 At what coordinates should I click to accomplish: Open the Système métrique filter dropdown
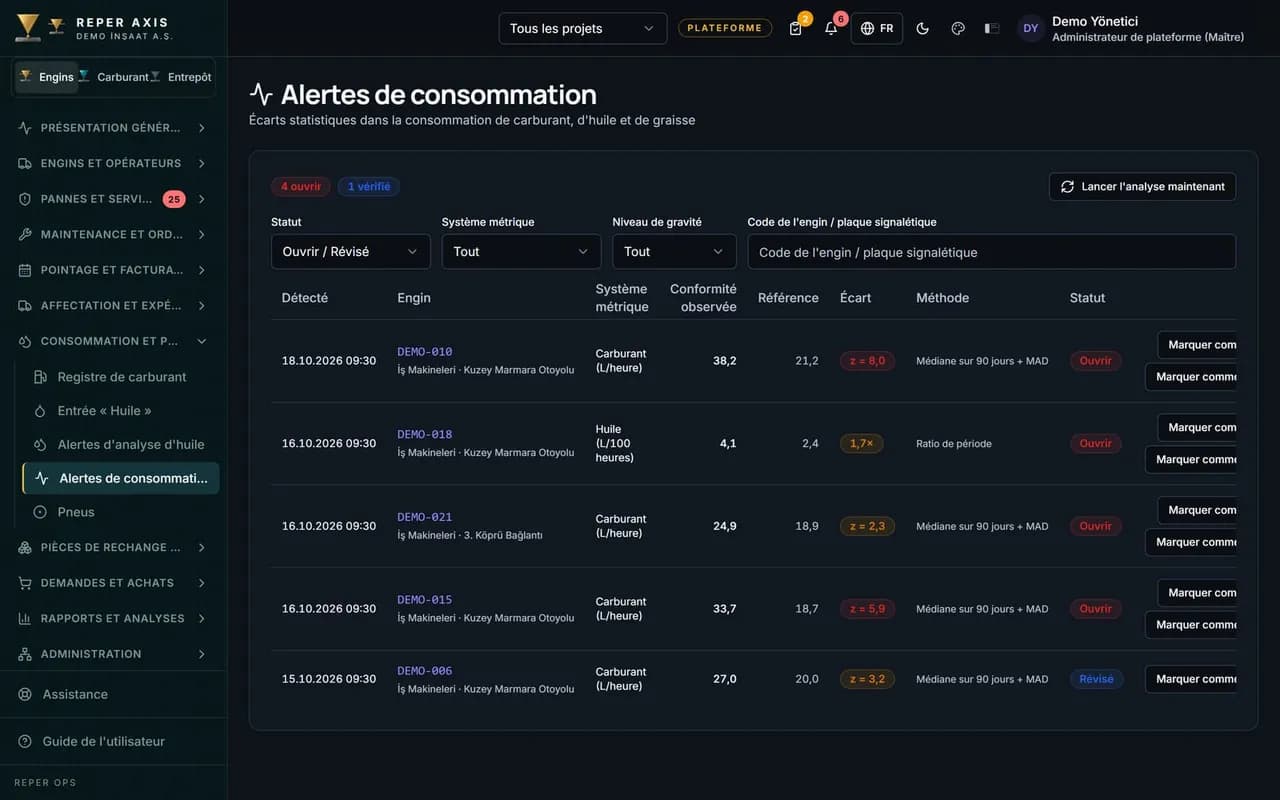click(x=522, y=252)
